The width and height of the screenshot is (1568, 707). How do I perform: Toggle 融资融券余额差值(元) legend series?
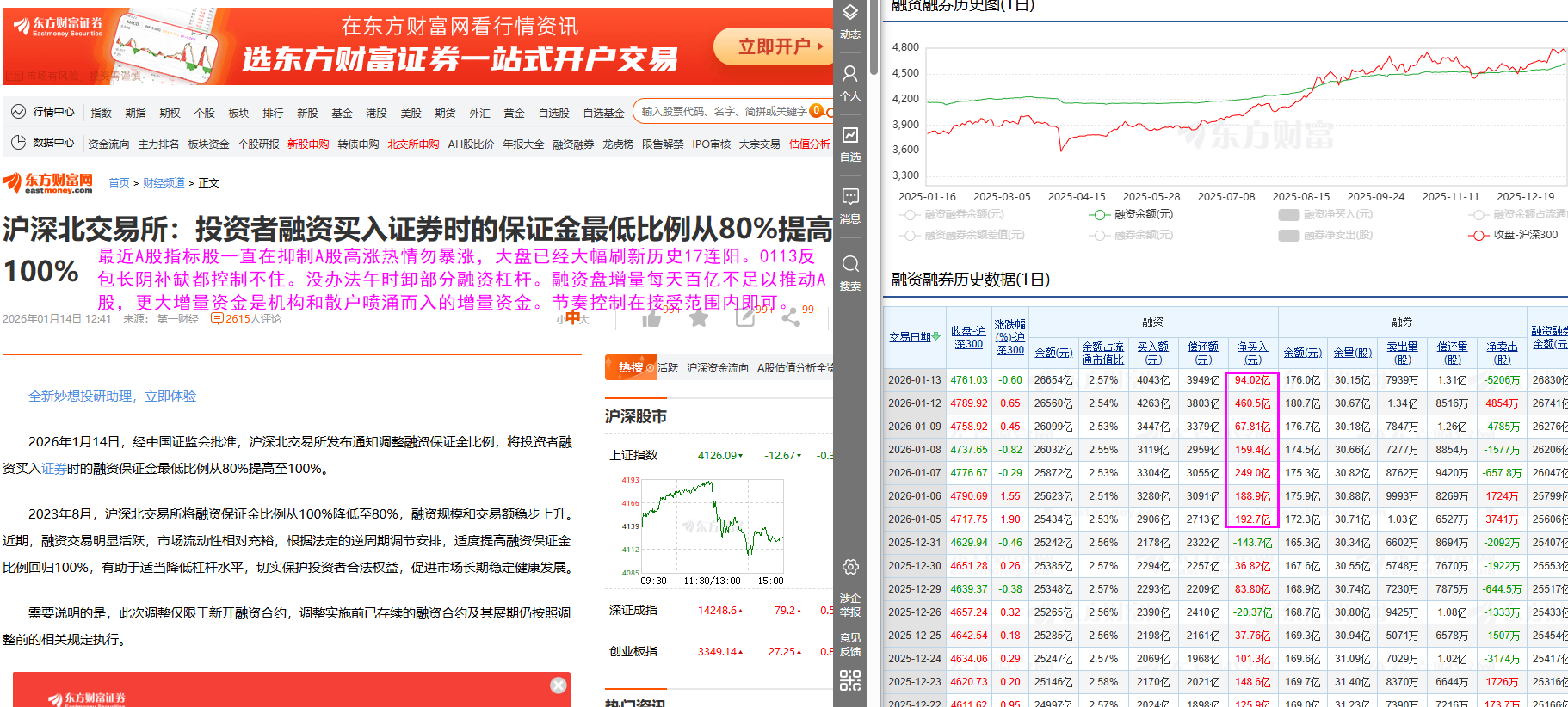pyautogui.click(x=962, y=235)
